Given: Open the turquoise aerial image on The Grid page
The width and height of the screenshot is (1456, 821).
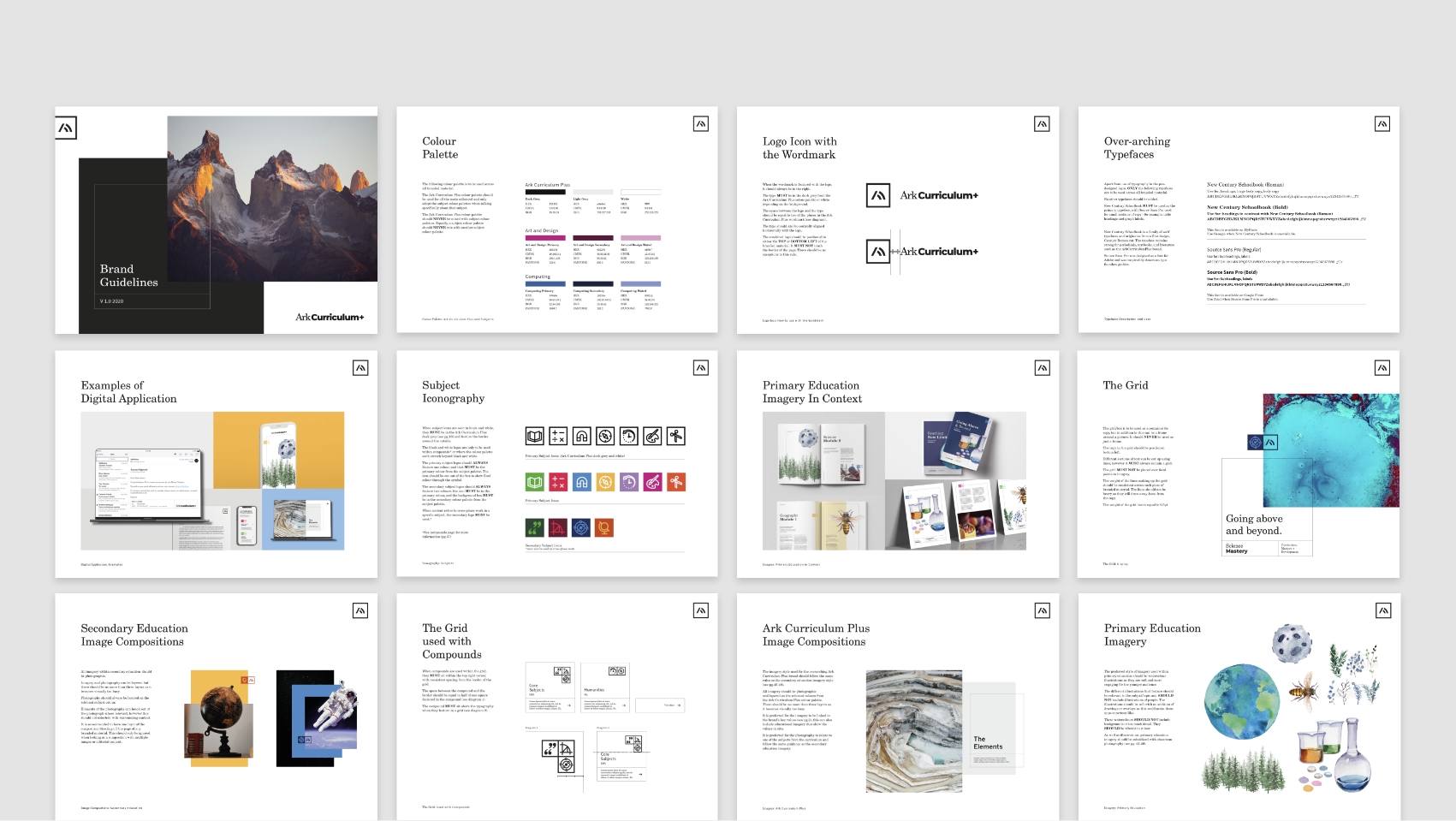Looking at the screenshot, I should pos(1331,449).
